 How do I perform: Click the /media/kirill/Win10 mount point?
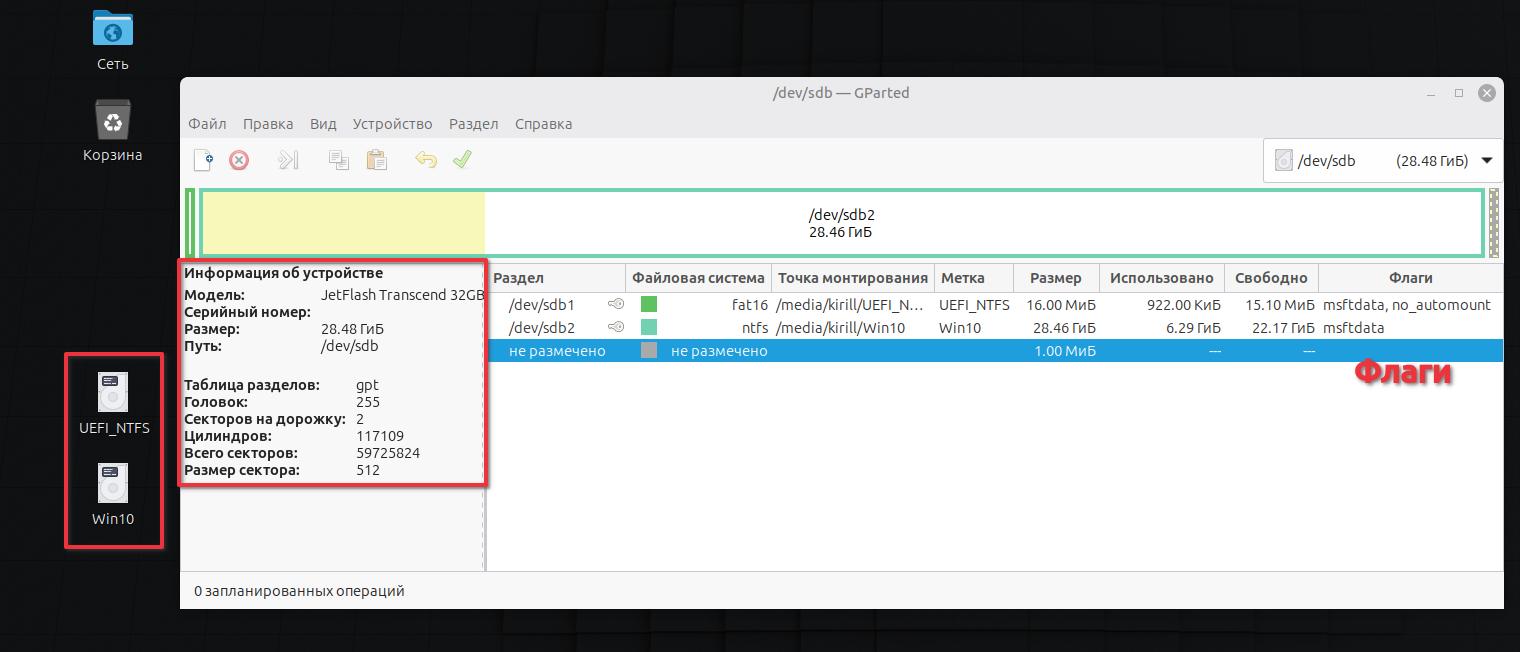[842, 327]
